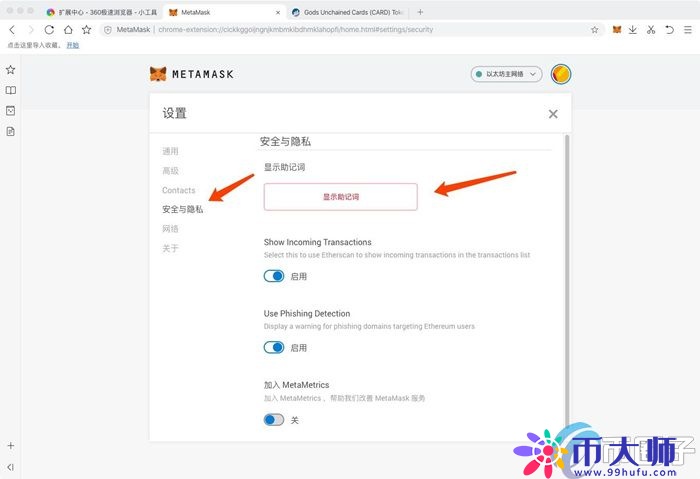
Task: Select the Contacts settings section
Action: click(179, 190)
